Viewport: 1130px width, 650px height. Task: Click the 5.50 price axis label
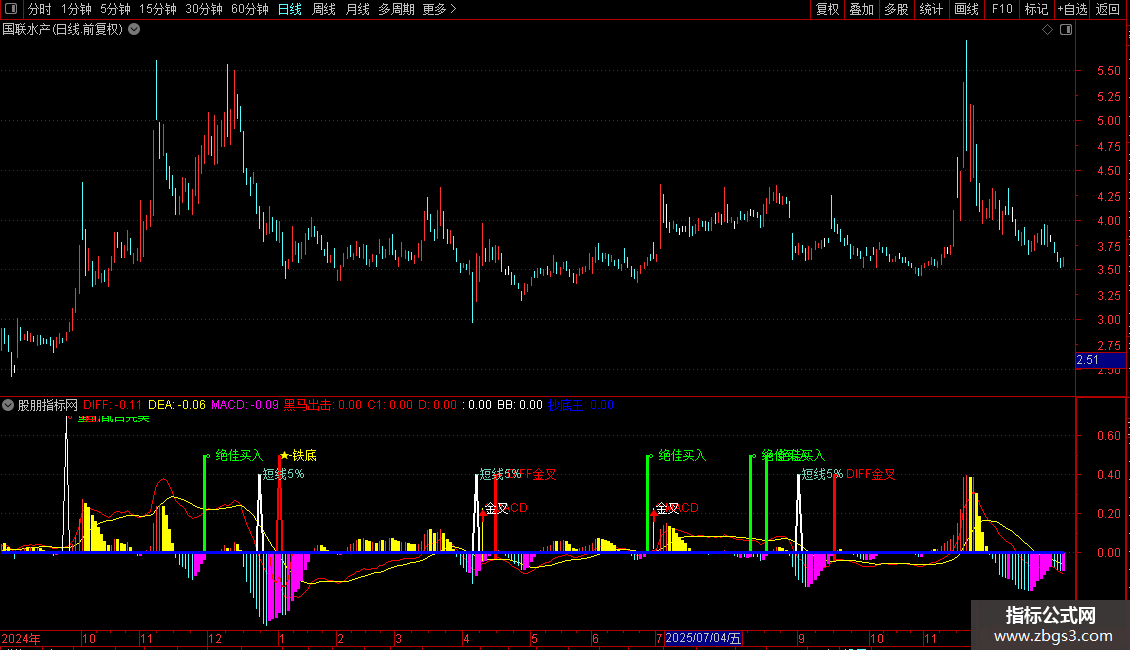coord(1108,71)
